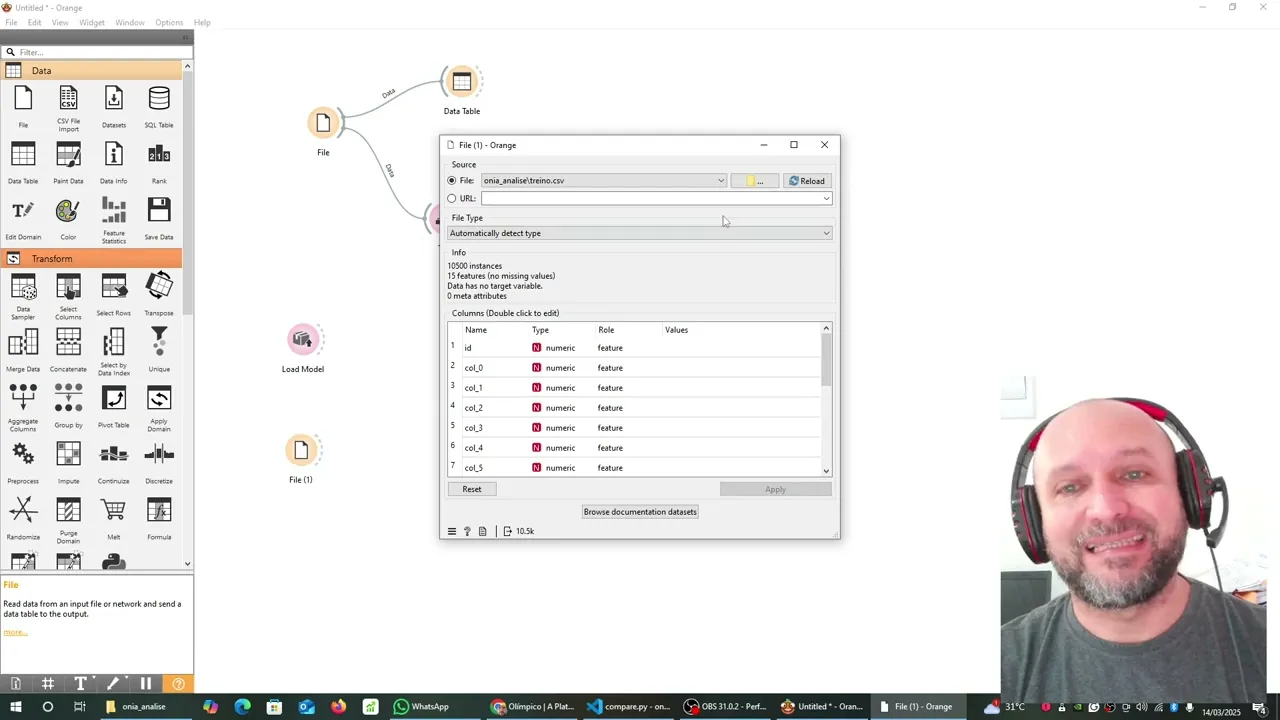This screenshot has height=720, width=1280.
Task: Click the widget list scrollbar down arrow
Action: point(187,564)
